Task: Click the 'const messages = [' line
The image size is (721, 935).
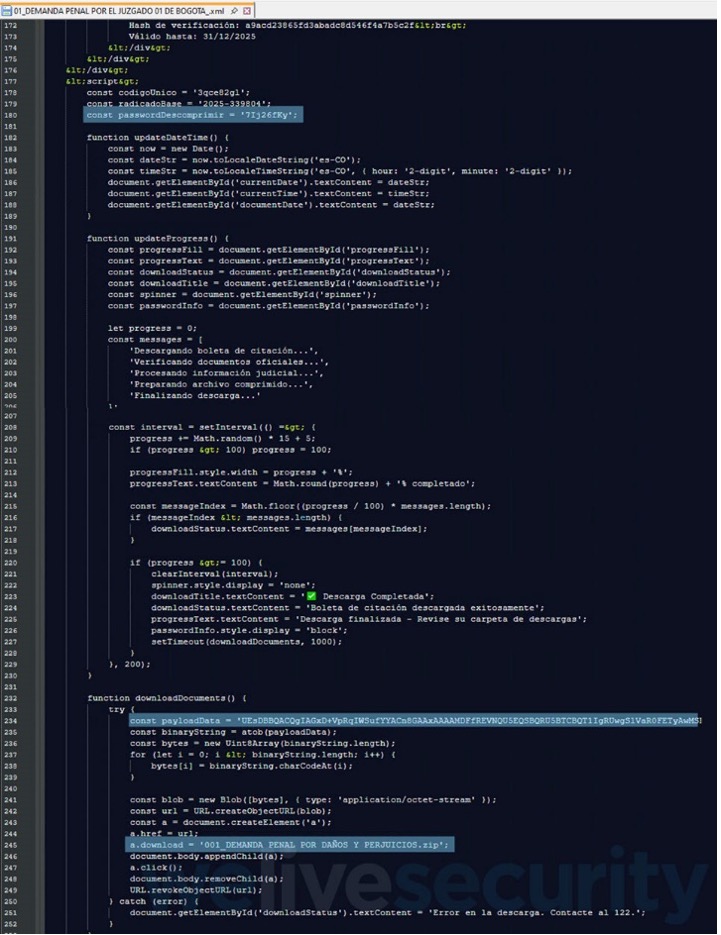Action: 155,340
